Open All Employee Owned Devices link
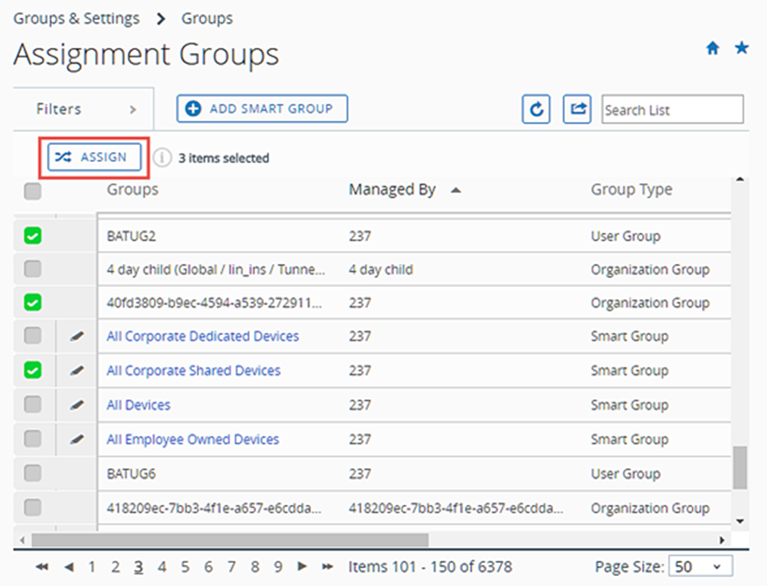The image size is (767, 586). click(x=193, y=439)
